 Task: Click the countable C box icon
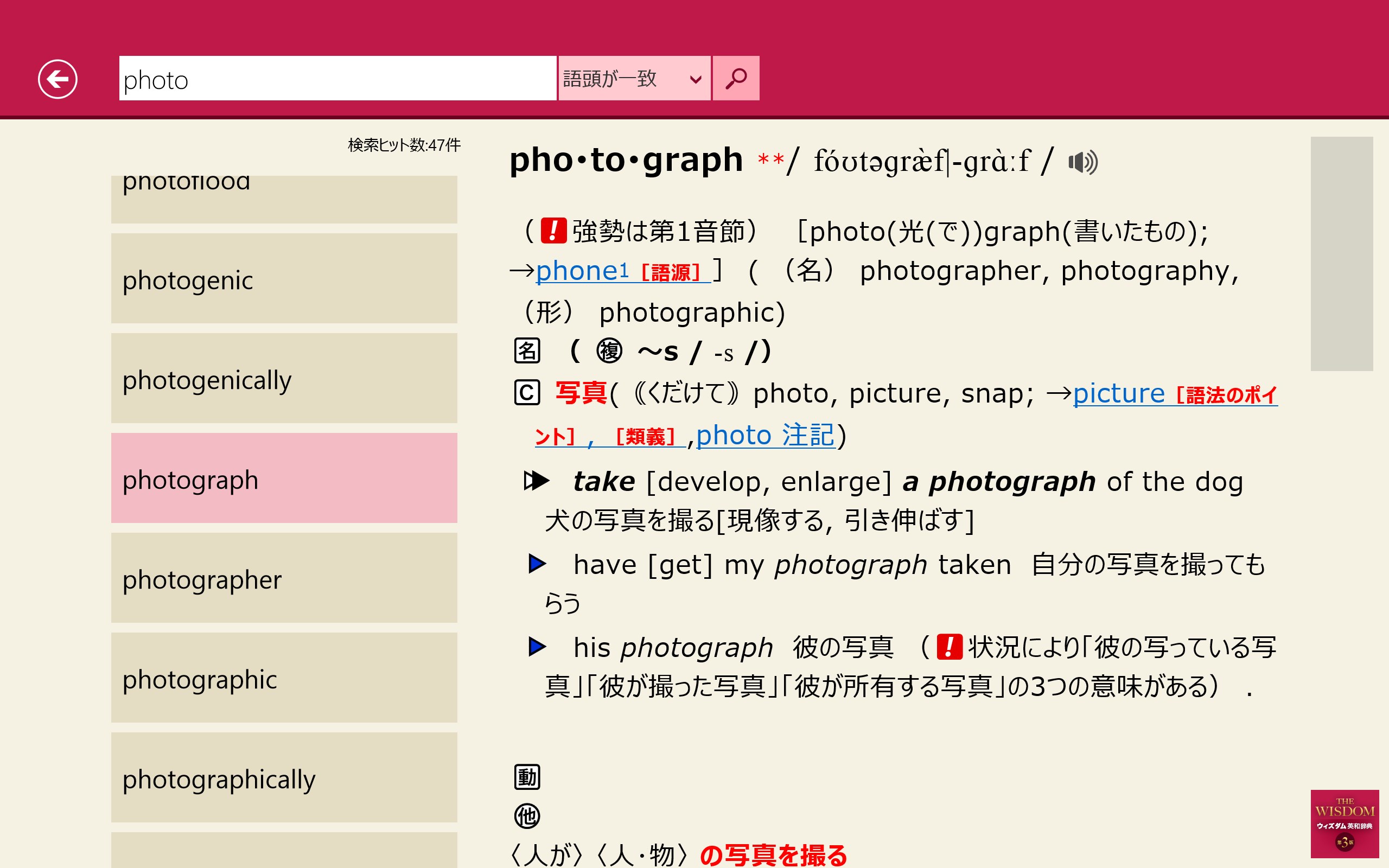click(x=527, y=393)
